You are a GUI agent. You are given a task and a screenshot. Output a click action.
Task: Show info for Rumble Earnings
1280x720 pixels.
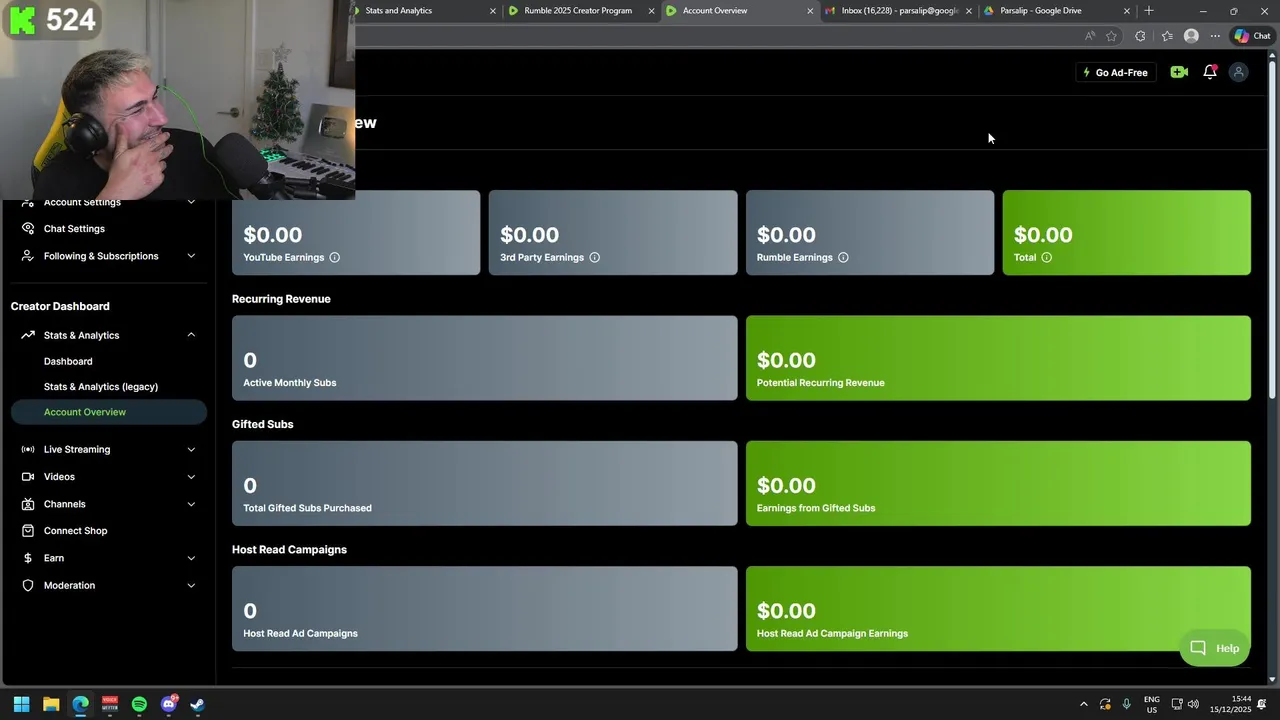pos(843,257)
